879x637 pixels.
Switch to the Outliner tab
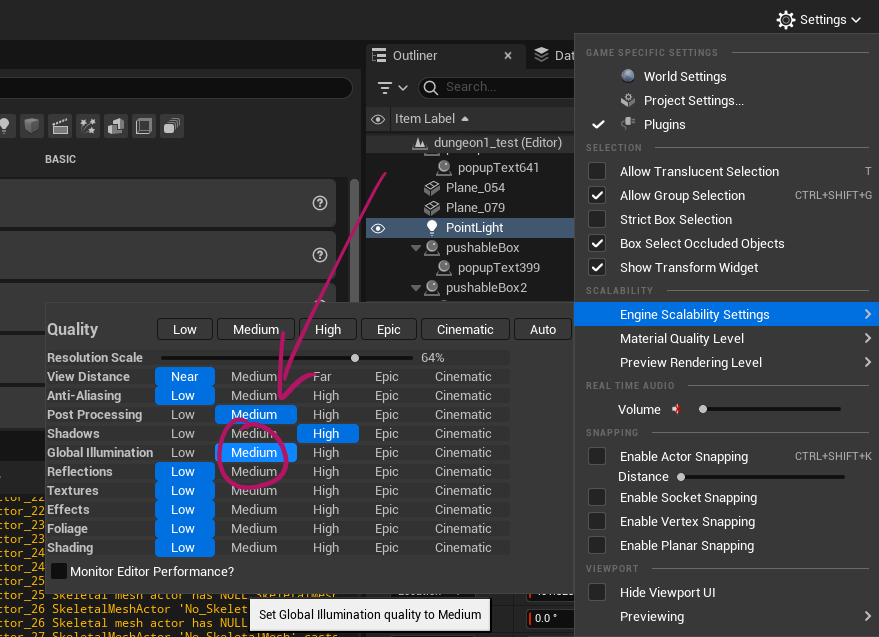[415, 56]
